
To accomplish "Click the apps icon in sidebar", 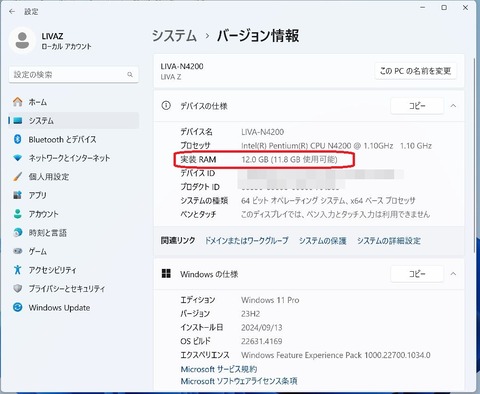I will pyautogui.click(x=18, y=195).
